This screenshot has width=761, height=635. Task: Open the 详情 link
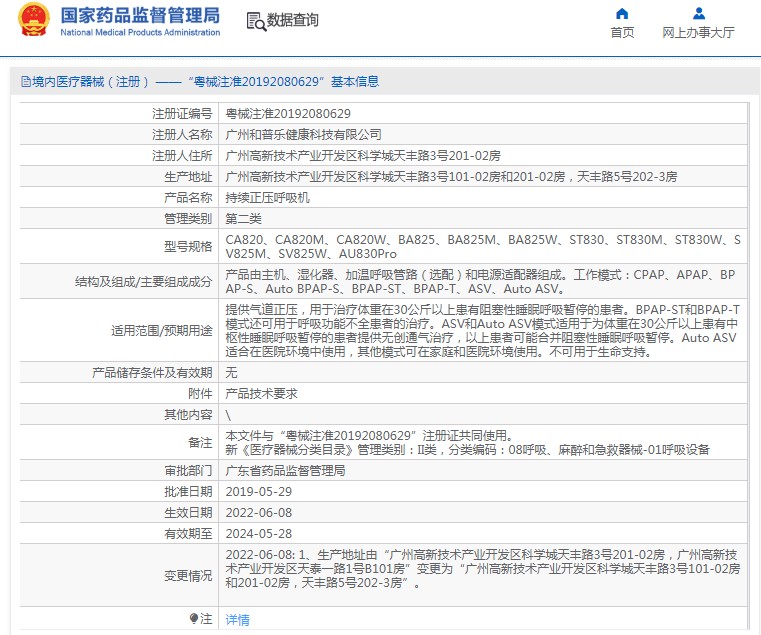click(x=237, y=619)
